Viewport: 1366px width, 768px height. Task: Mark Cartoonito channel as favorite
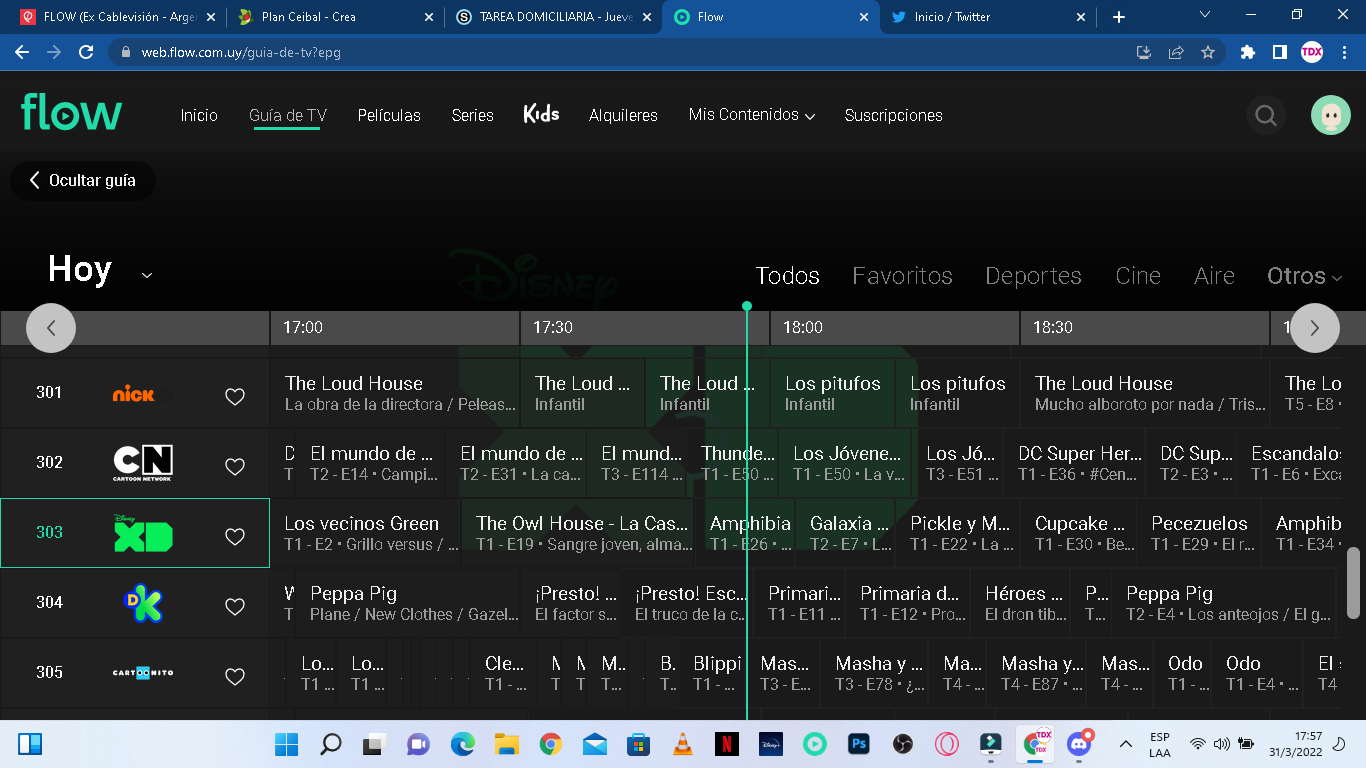[x=235, y=677]
